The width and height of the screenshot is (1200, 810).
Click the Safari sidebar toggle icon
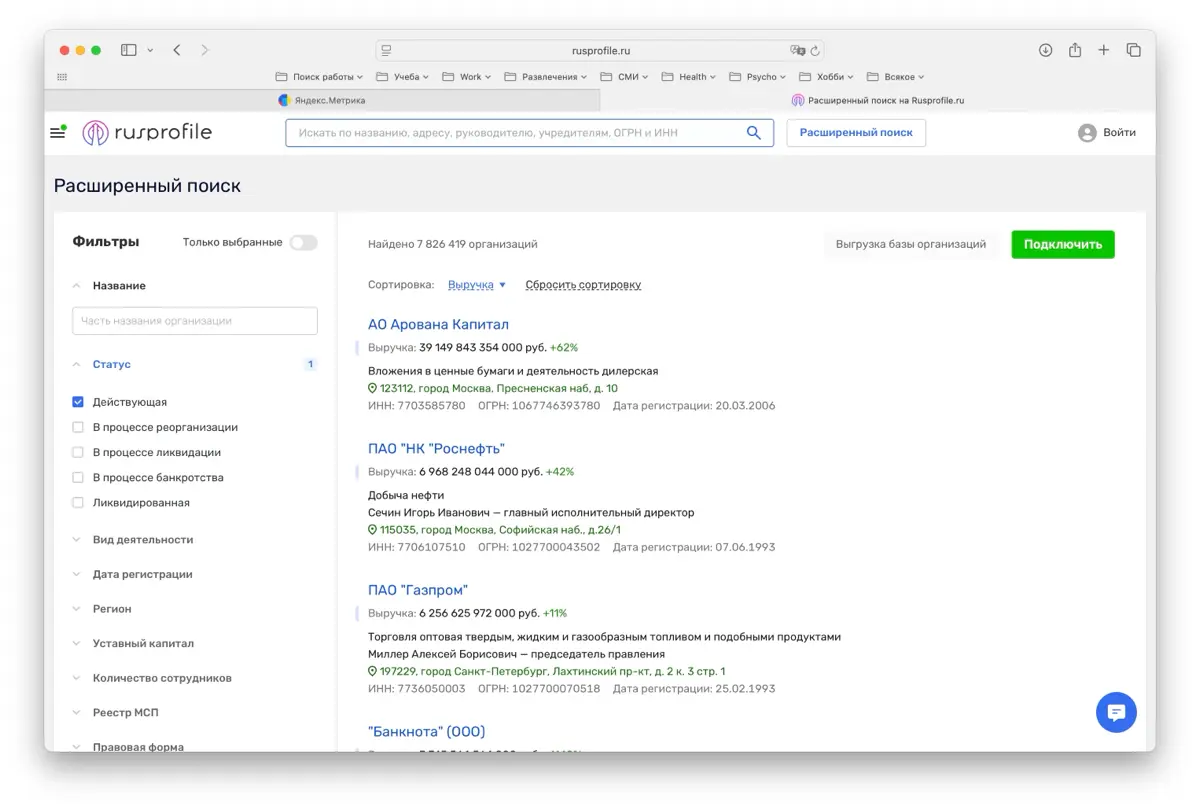[129, 50]
